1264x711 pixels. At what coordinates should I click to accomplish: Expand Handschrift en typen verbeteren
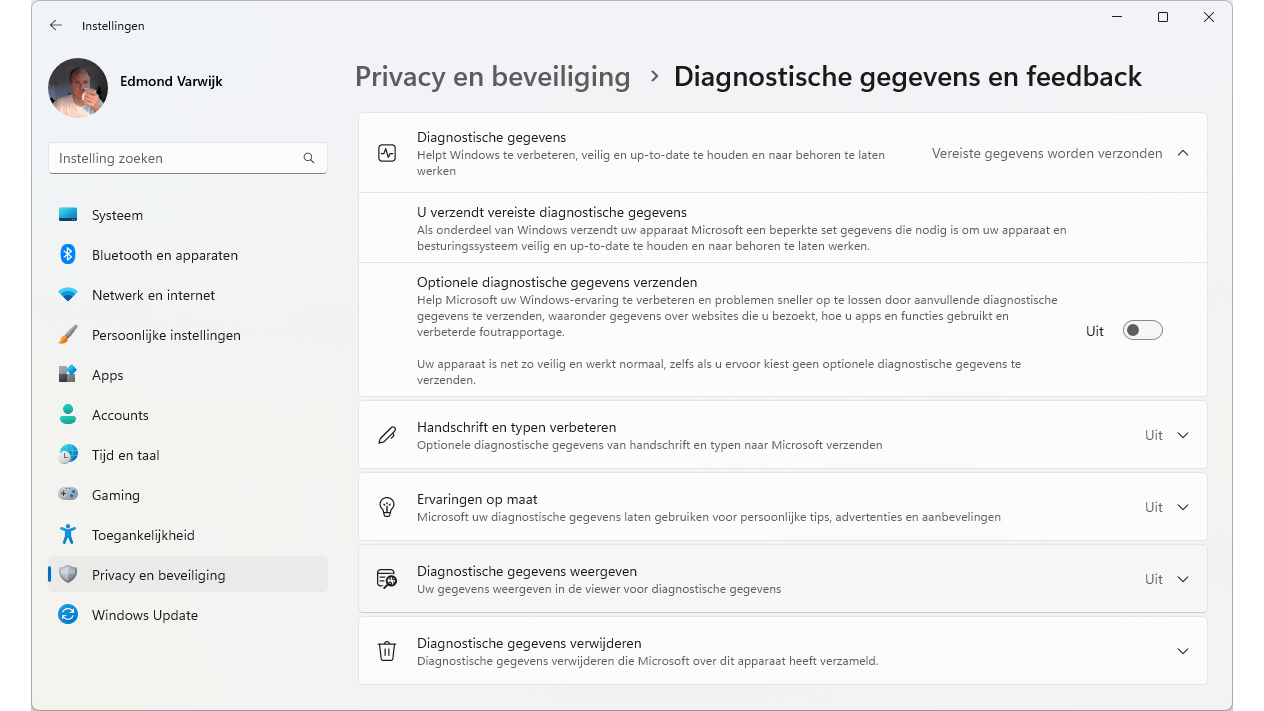click(x=1183, y=435)
